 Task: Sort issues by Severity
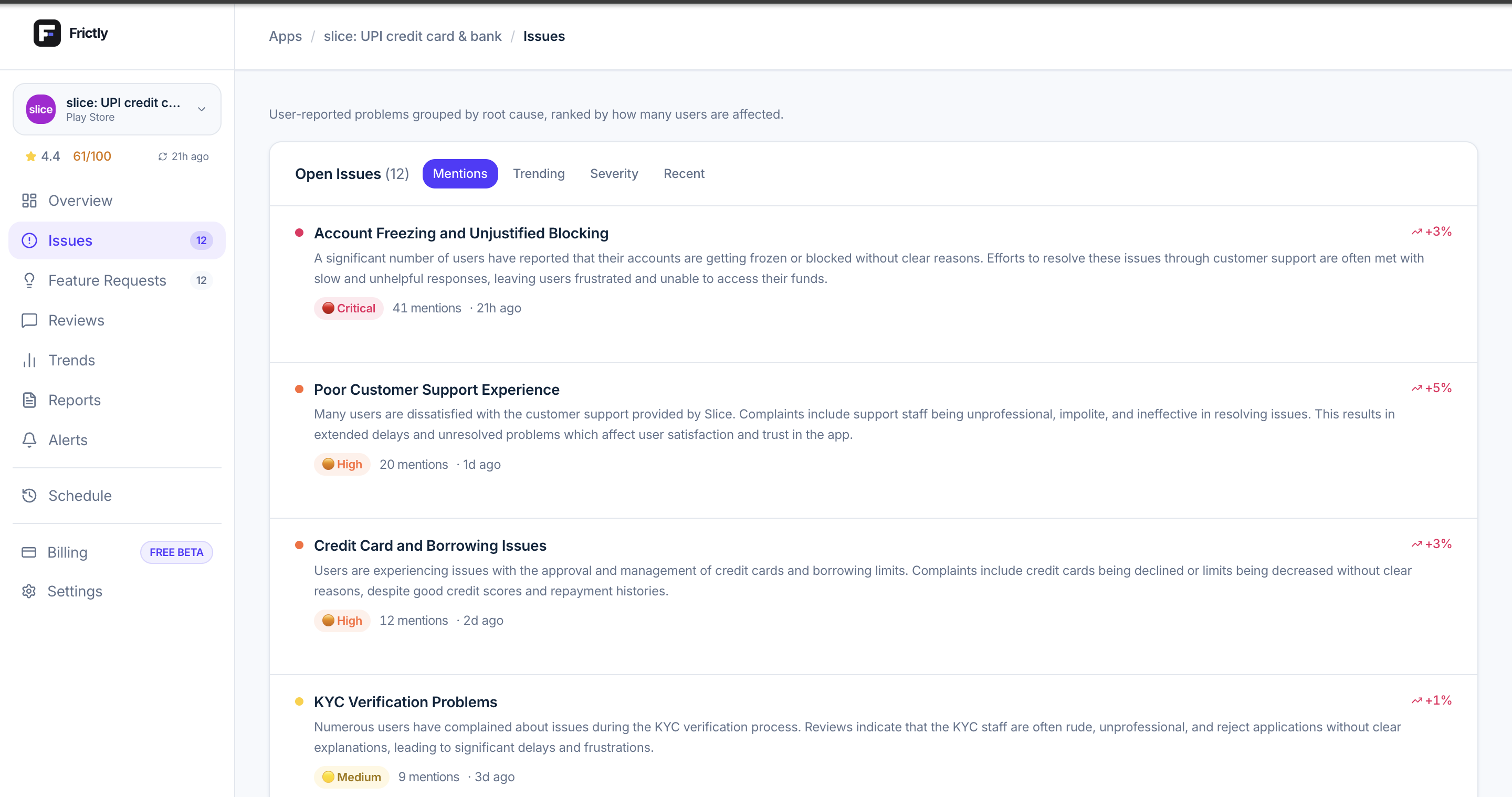[614, 174]
